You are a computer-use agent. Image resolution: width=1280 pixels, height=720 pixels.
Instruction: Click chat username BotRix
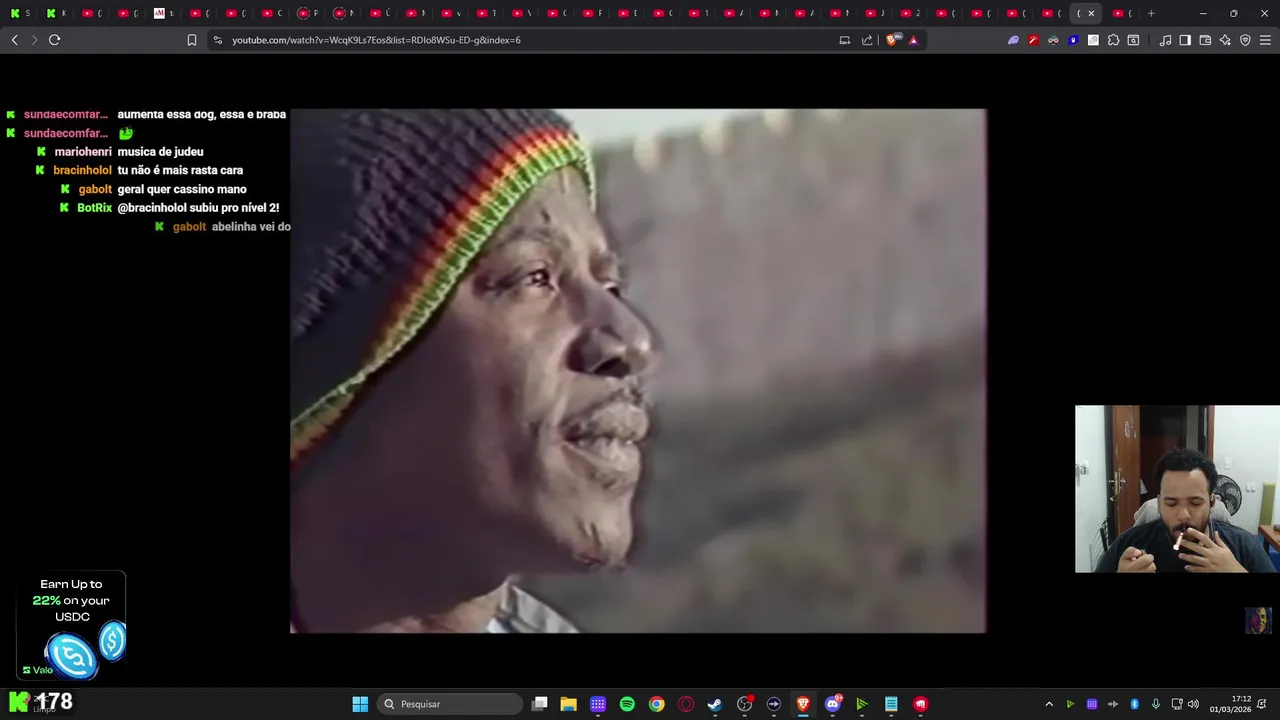tap(95, 208)
